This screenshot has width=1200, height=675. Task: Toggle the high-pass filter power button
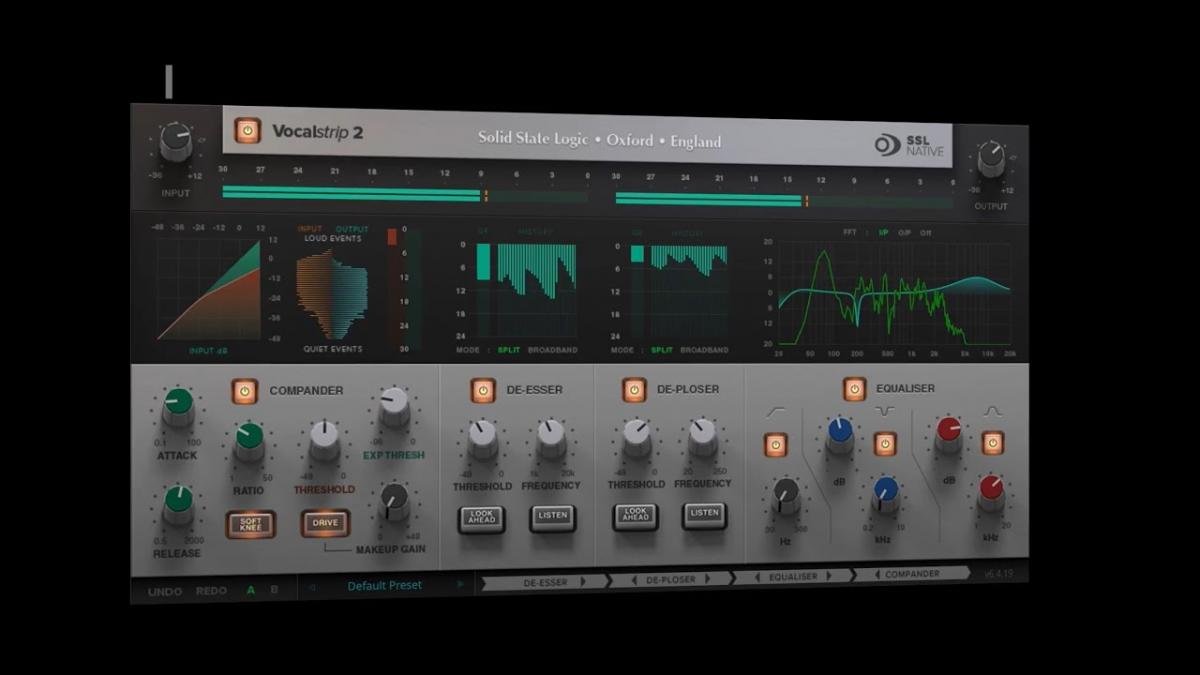point(776,445)
